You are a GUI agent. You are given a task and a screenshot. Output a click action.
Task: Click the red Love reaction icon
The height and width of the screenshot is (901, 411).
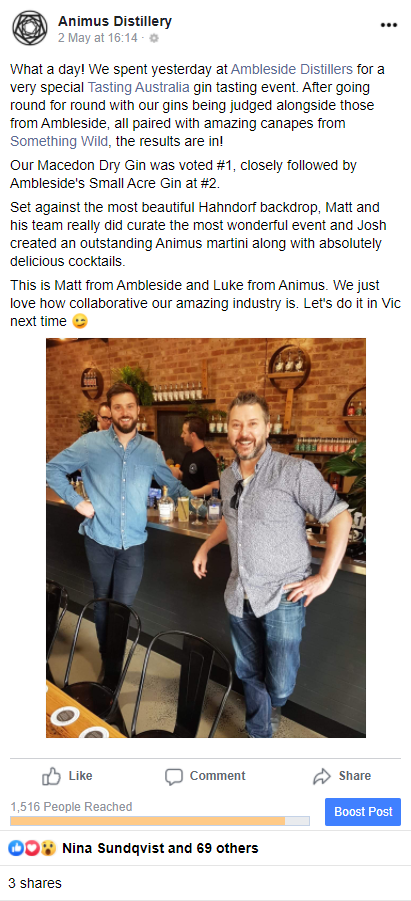click(31, 848)
